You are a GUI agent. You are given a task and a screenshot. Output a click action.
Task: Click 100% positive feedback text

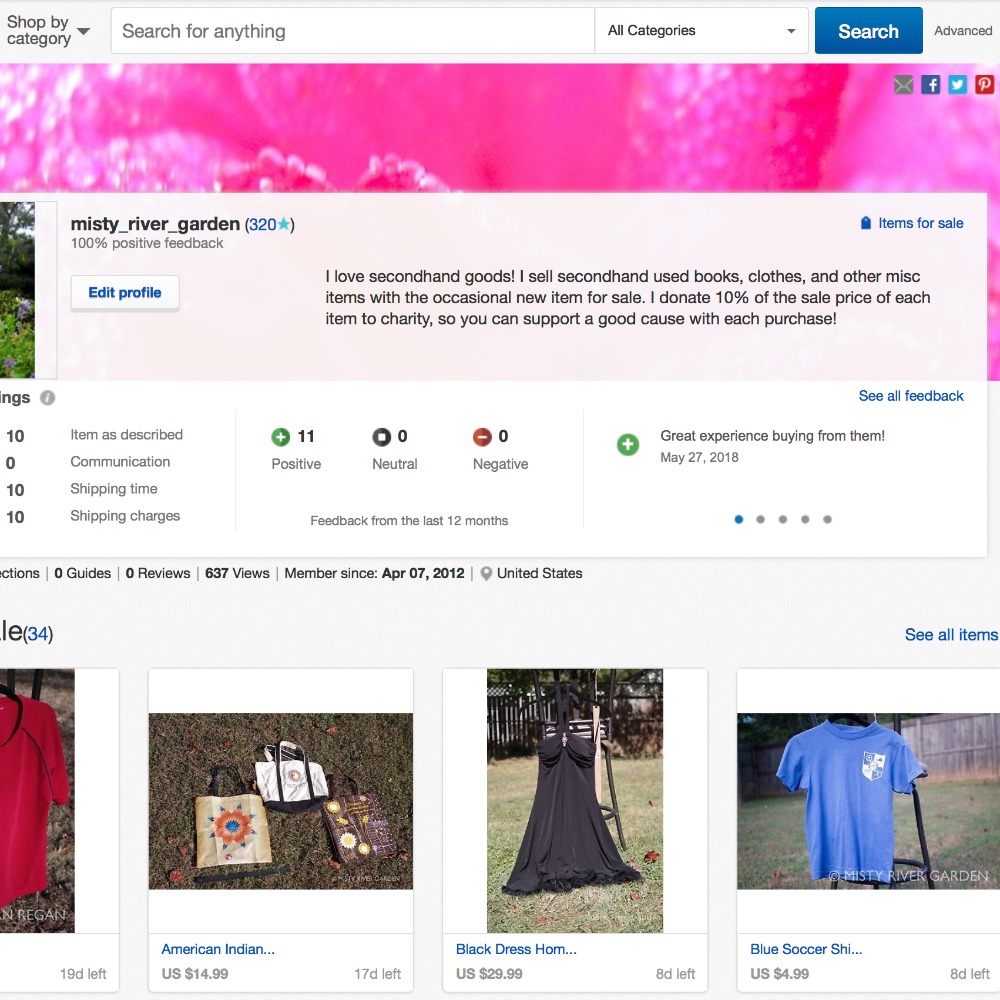tap(147, 244)
